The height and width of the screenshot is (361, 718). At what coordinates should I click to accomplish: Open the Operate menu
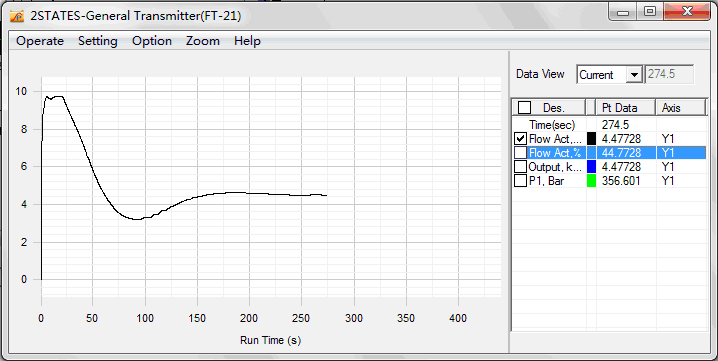[x=40, y=41]
